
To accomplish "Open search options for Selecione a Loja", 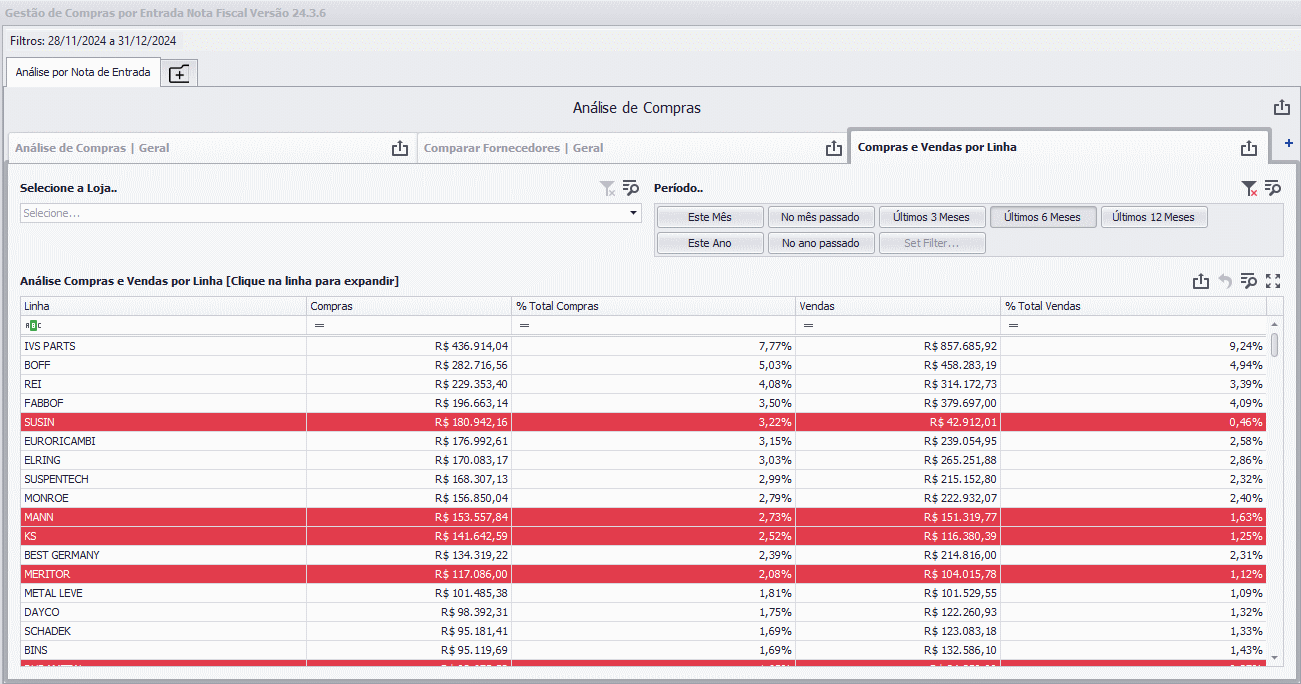I will [630, 188].
